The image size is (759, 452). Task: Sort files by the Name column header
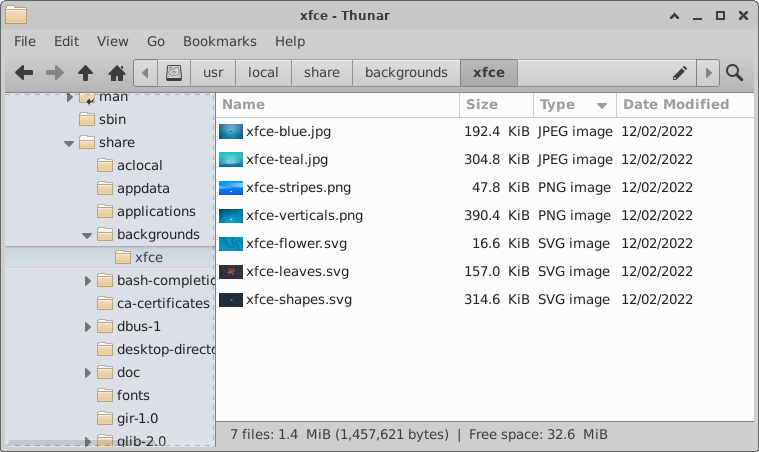337,105
